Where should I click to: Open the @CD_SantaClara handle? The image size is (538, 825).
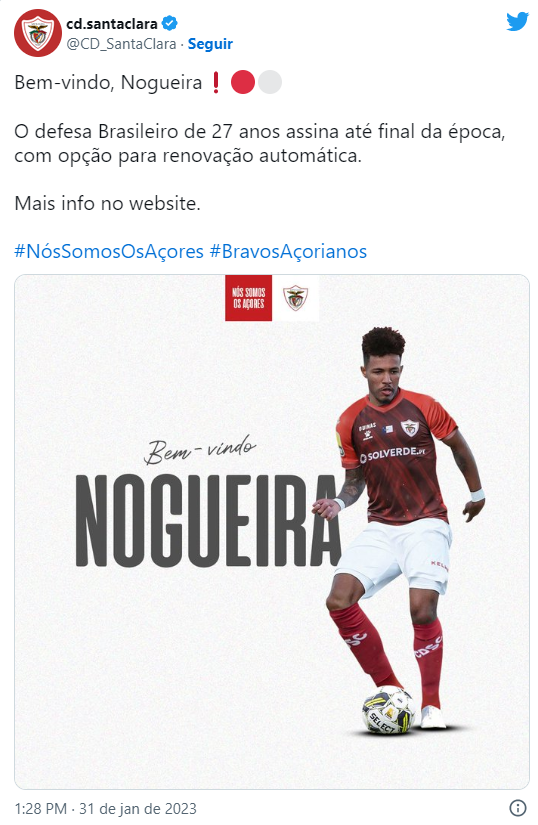coord(121,44)
